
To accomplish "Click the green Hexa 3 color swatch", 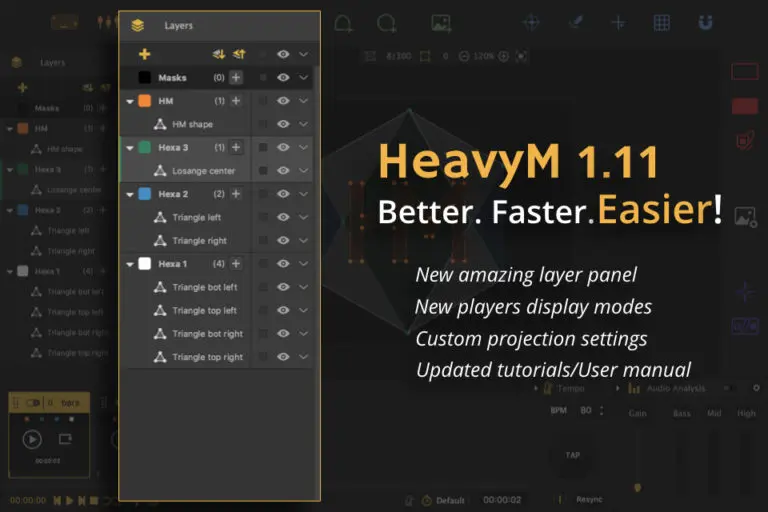I will (144, 147).
